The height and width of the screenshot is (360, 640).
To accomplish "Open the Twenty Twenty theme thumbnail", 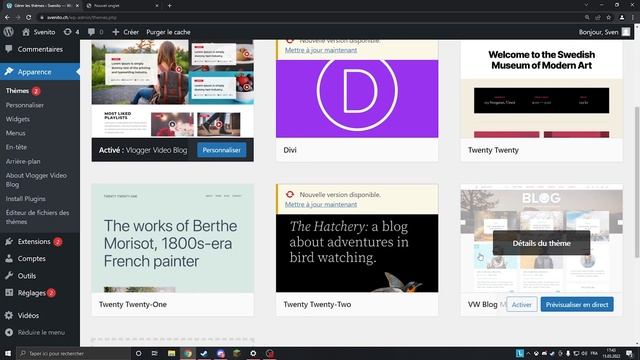I will coord(542,89).
